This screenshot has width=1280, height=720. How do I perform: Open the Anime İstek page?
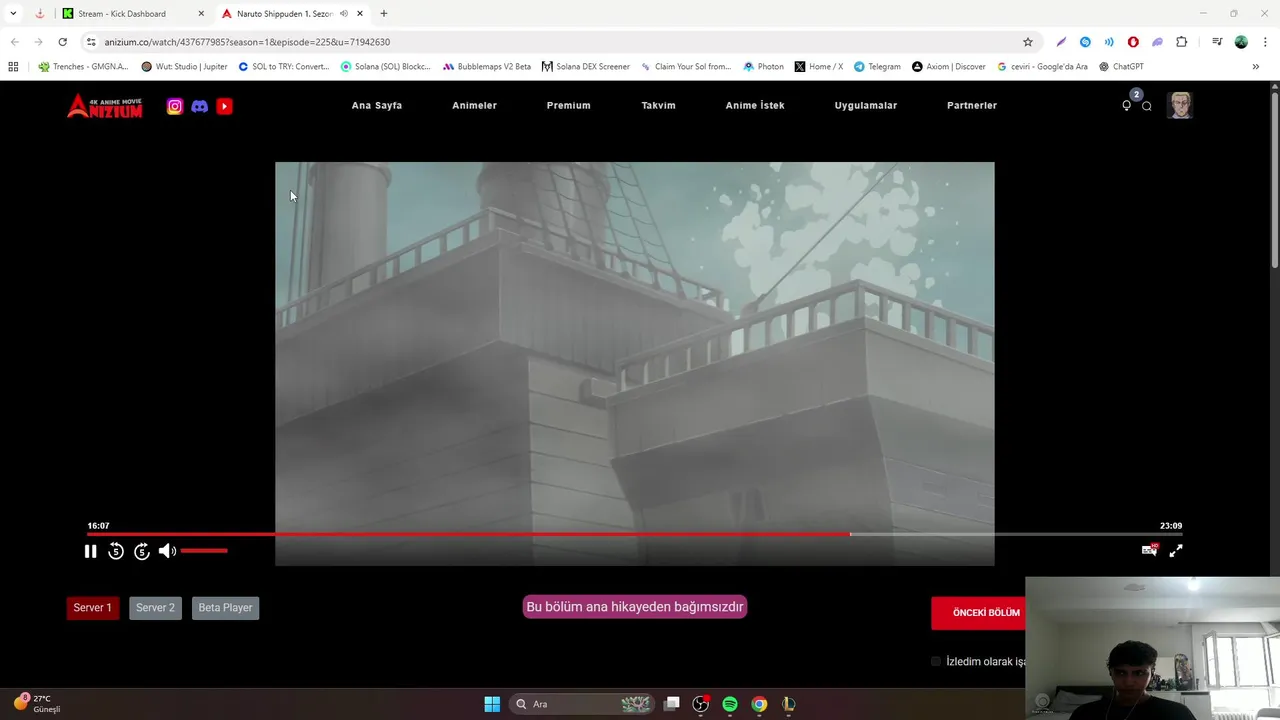755,106
